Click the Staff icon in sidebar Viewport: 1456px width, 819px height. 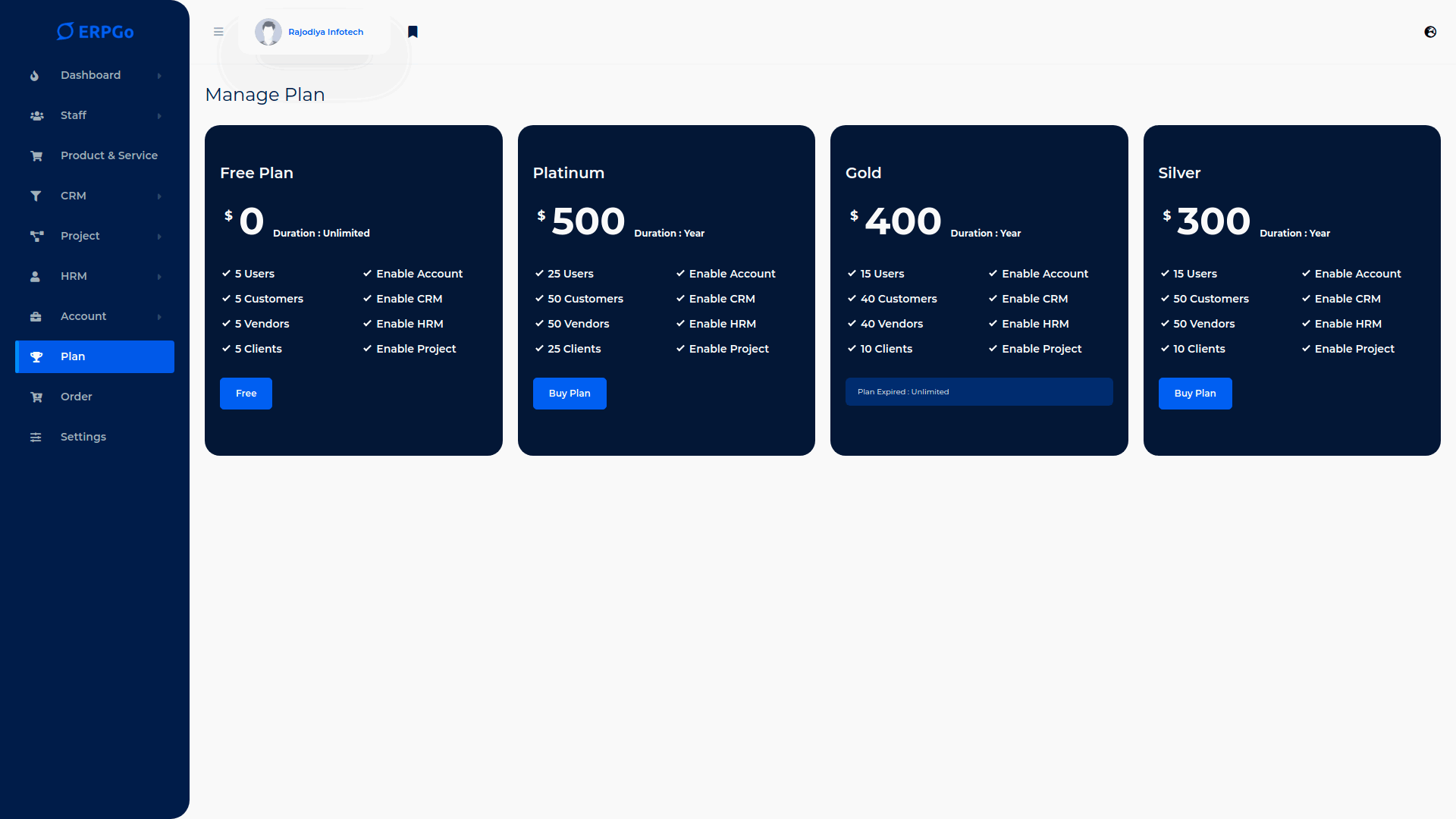(x=37, y=115)
